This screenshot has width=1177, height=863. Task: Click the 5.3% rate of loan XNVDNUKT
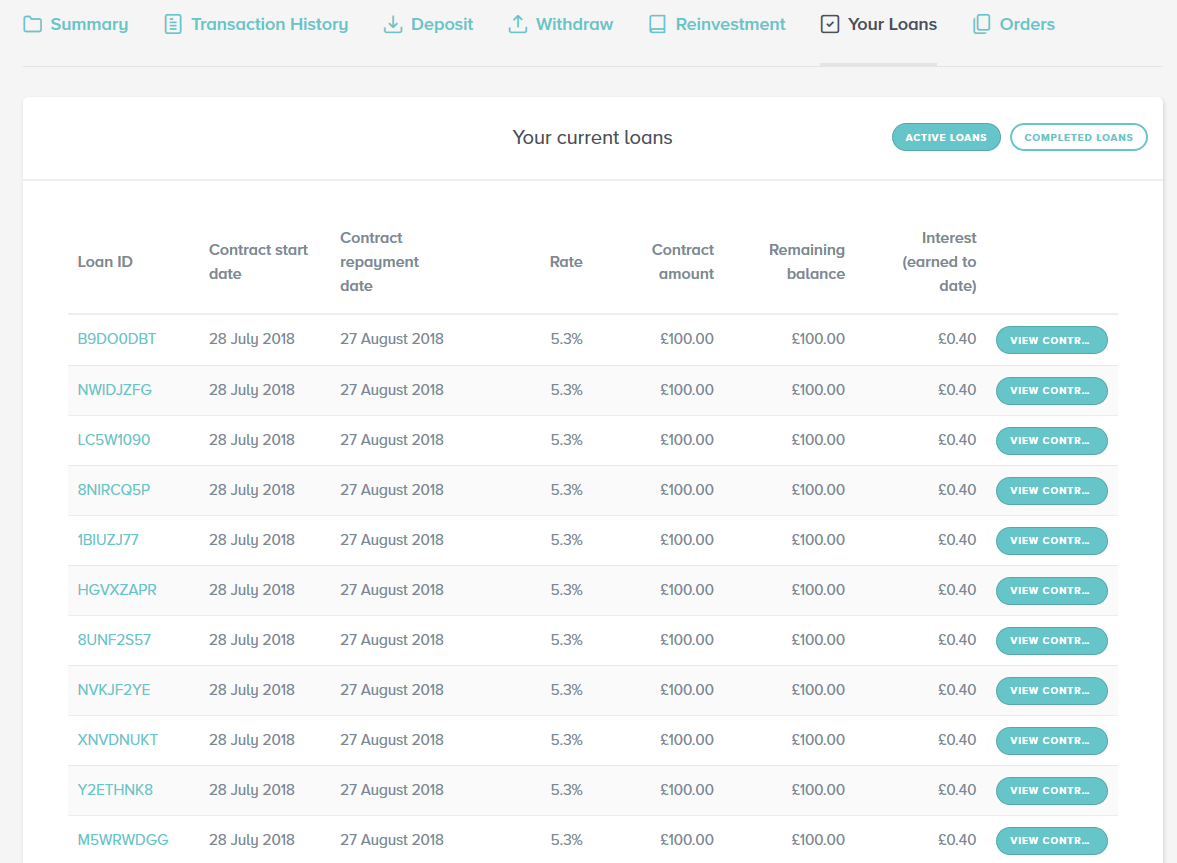[x=567, y=740]
